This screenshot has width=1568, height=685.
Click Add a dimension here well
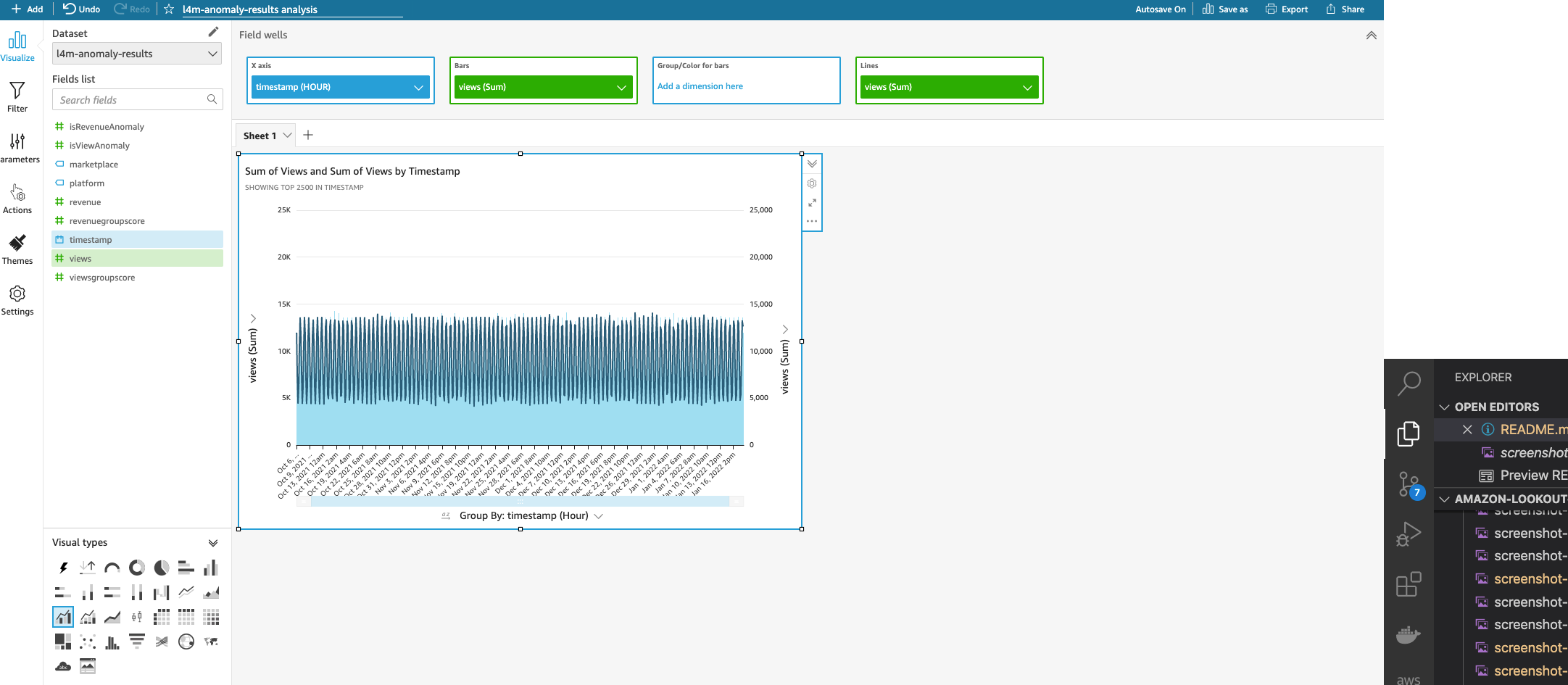coord(700,86)
